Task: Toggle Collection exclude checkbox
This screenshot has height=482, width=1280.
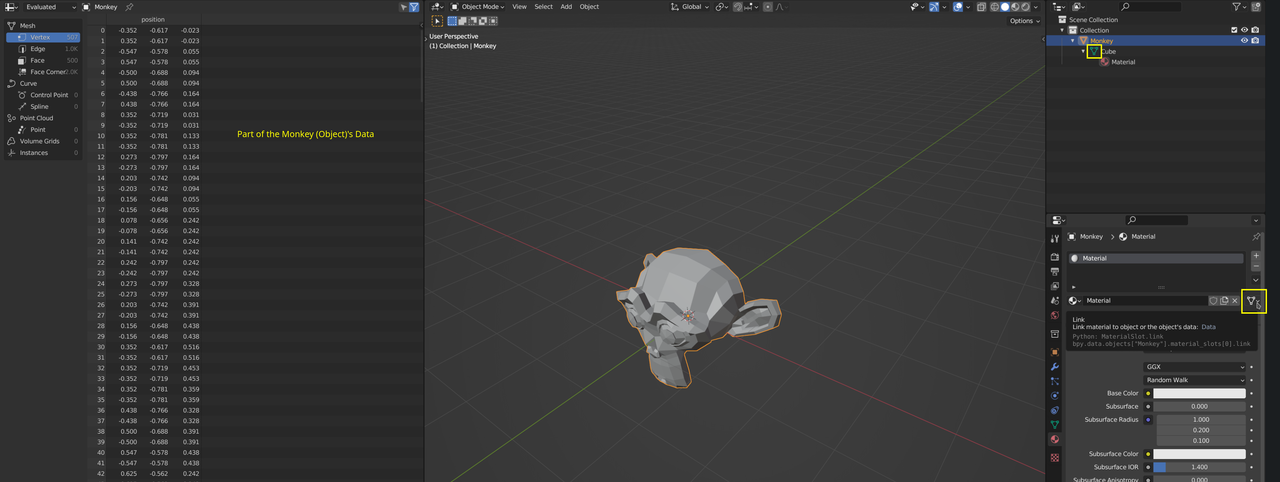Action: click(1235, 30)
